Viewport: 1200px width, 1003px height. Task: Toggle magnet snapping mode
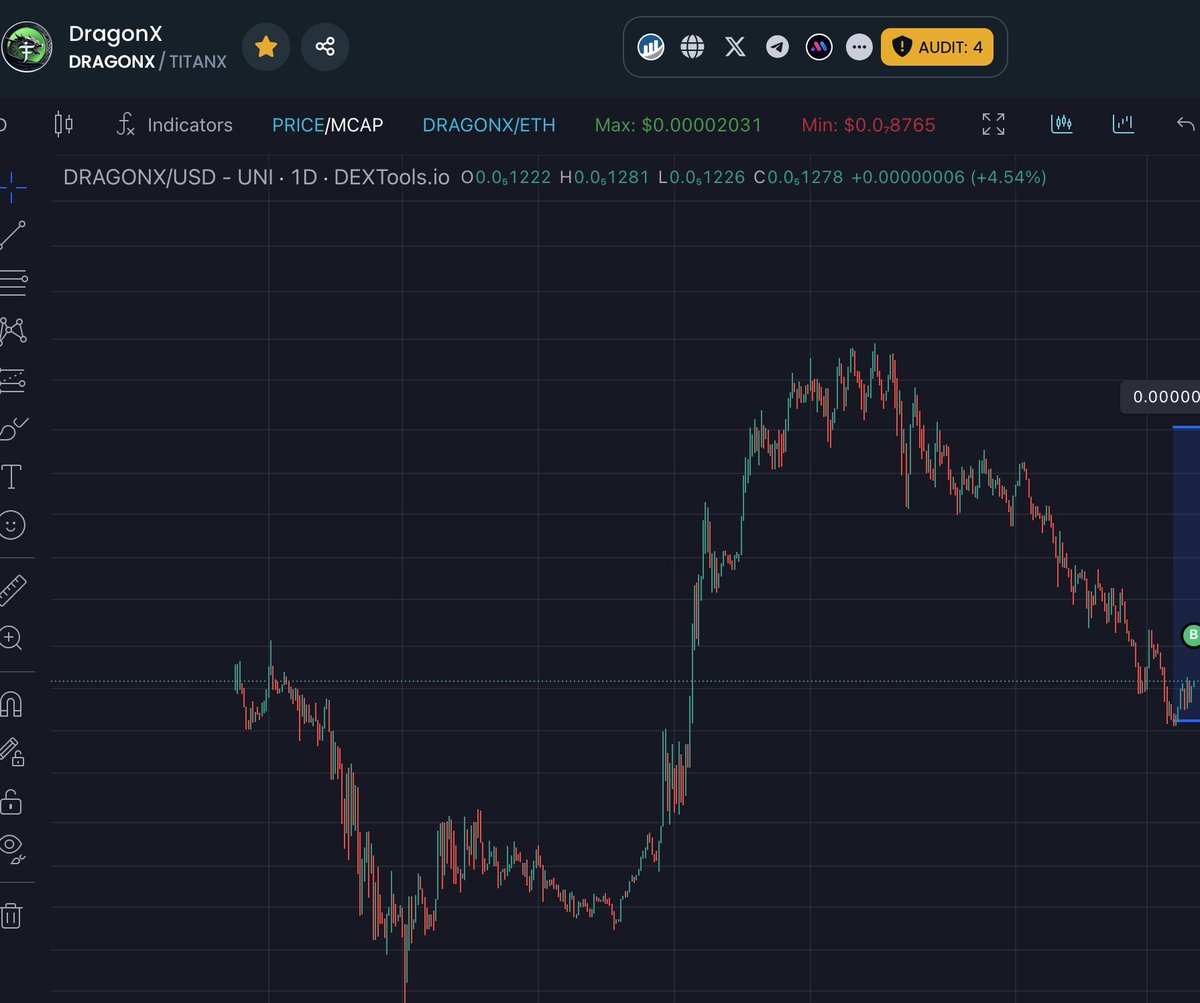click(x=12, y=704)
